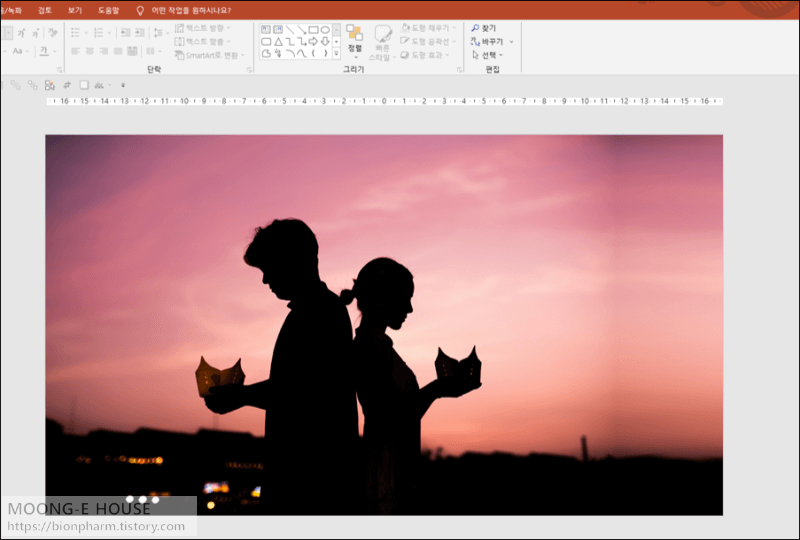This screenshot has width=800, height=540.
Task: Align paragraph text left
Action: point(75,51)
